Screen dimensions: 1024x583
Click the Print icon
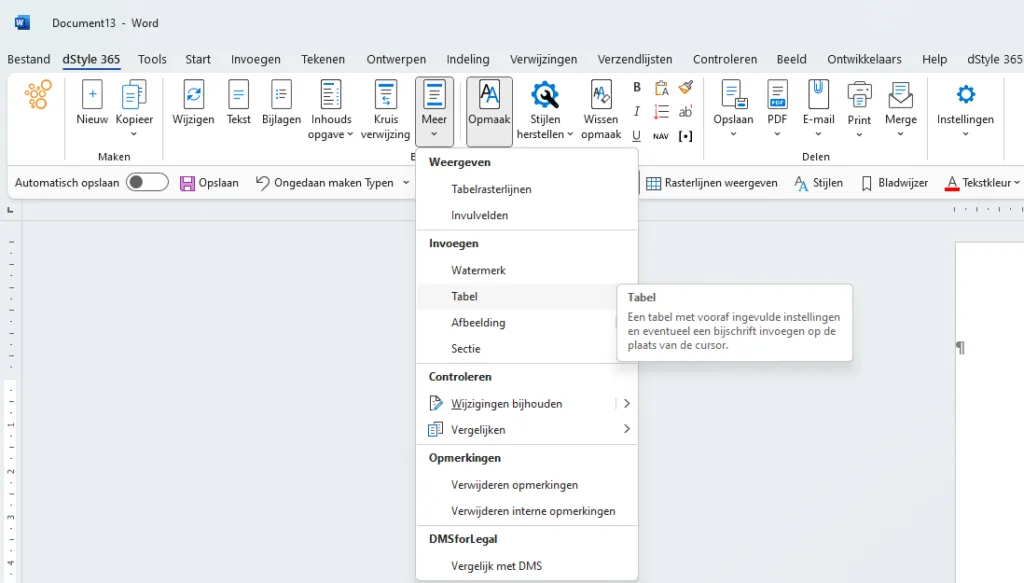point(859,95)
